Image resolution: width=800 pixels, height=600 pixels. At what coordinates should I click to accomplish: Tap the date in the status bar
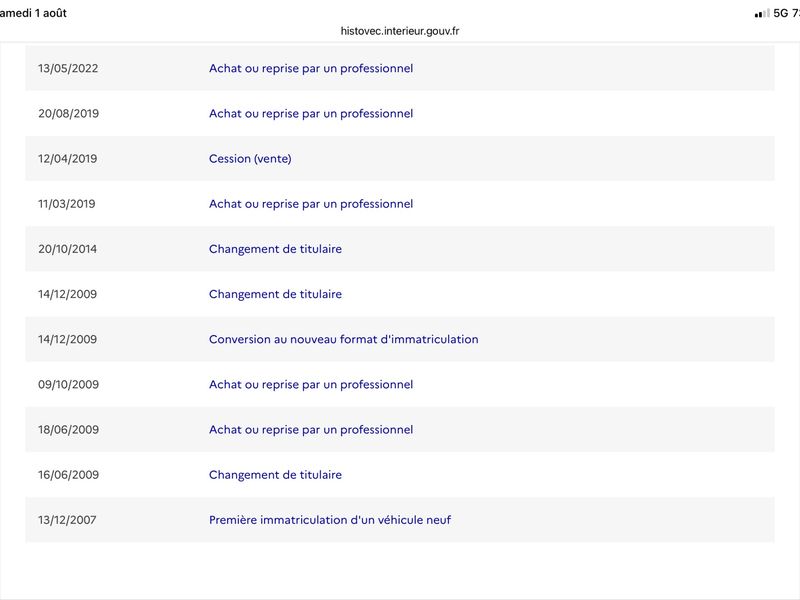point(33,13)
